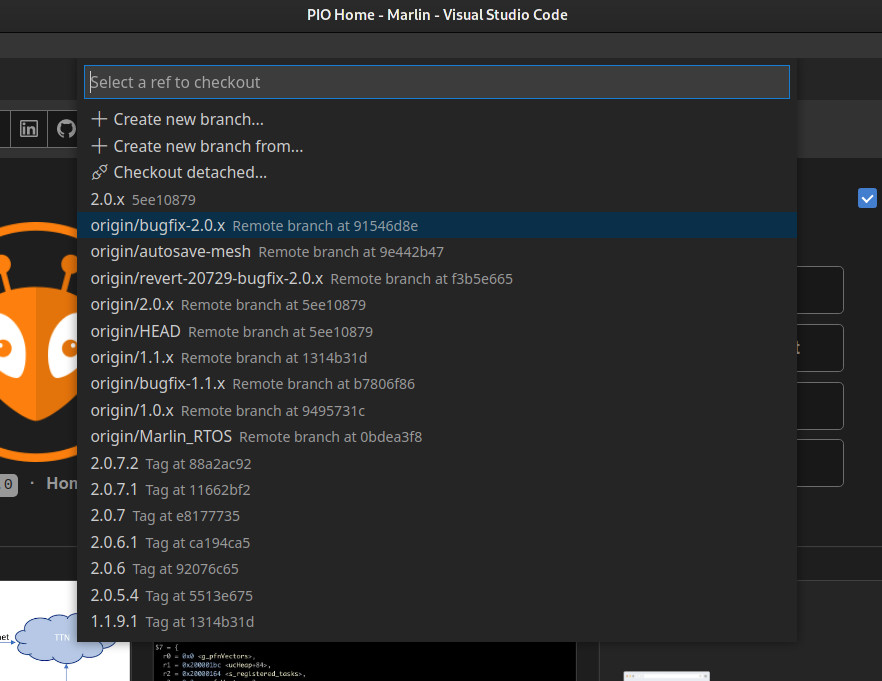Select origin/1.0.x remote branch
Screen dimensions: 882x681
pyautogui.click(x=437, y=411)
